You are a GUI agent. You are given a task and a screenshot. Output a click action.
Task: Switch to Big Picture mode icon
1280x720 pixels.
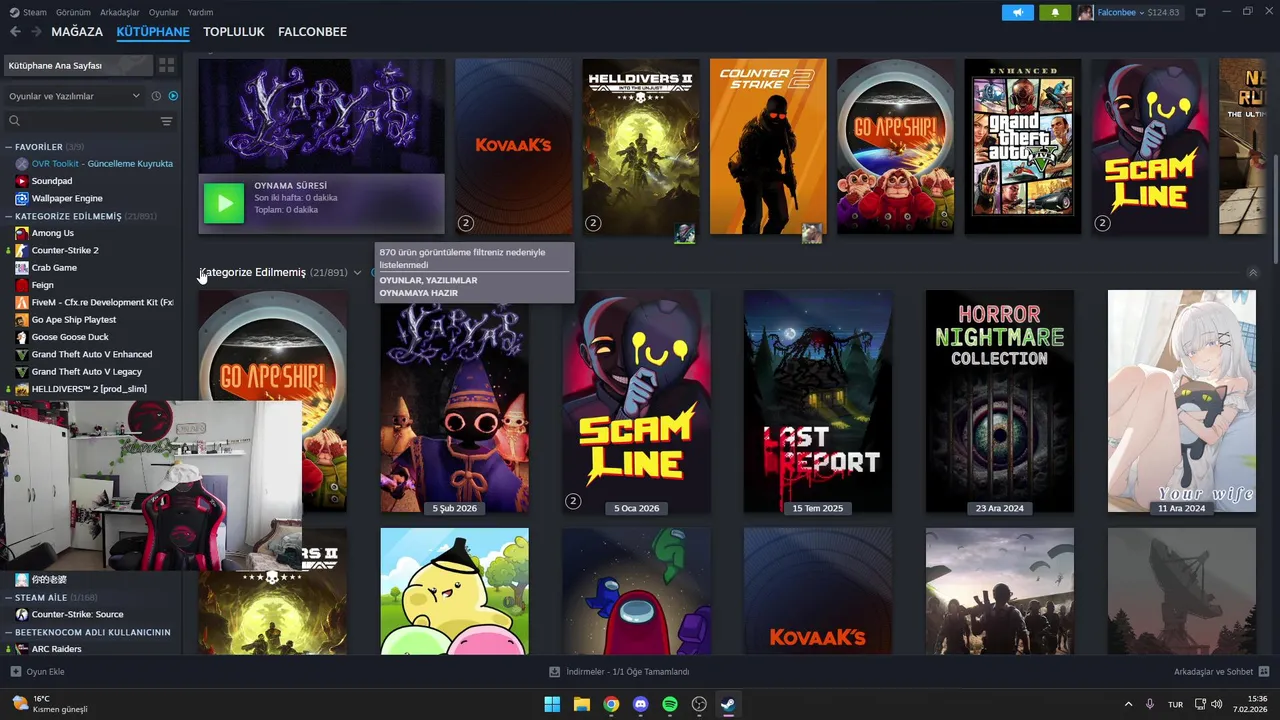1200,12
